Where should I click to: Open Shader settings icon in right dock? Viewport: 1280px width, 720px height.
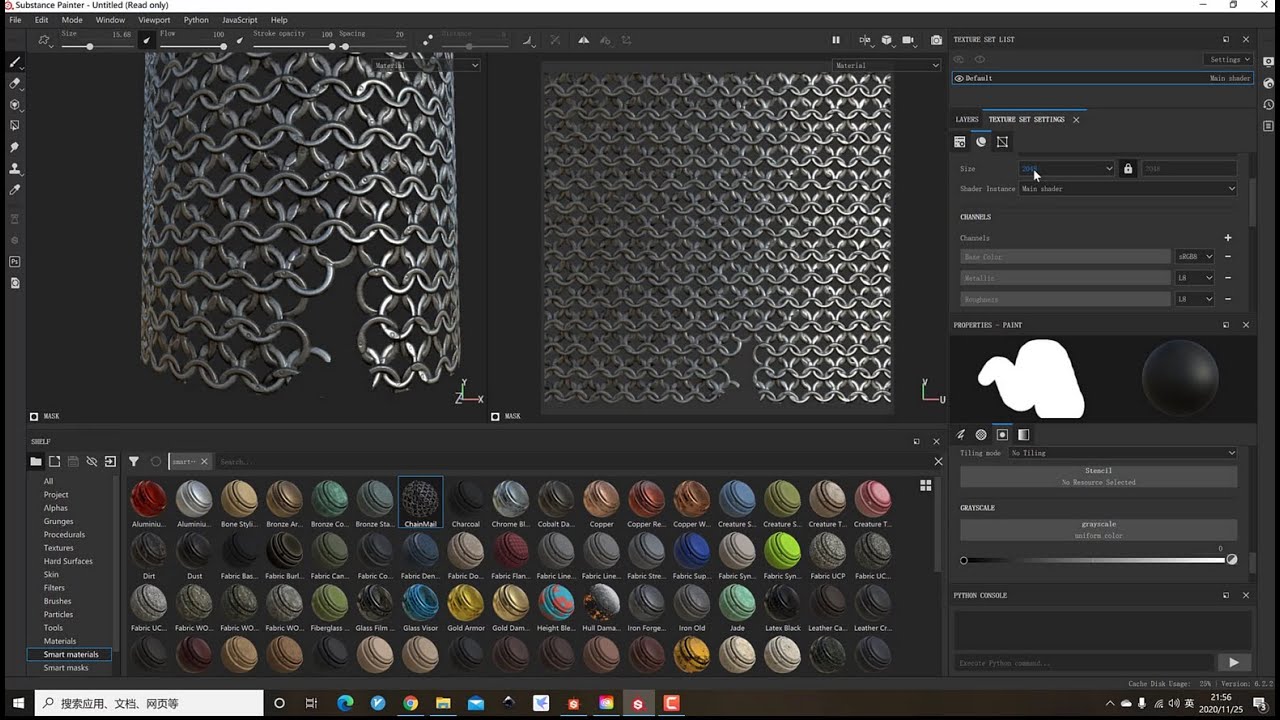(1268, 83)
